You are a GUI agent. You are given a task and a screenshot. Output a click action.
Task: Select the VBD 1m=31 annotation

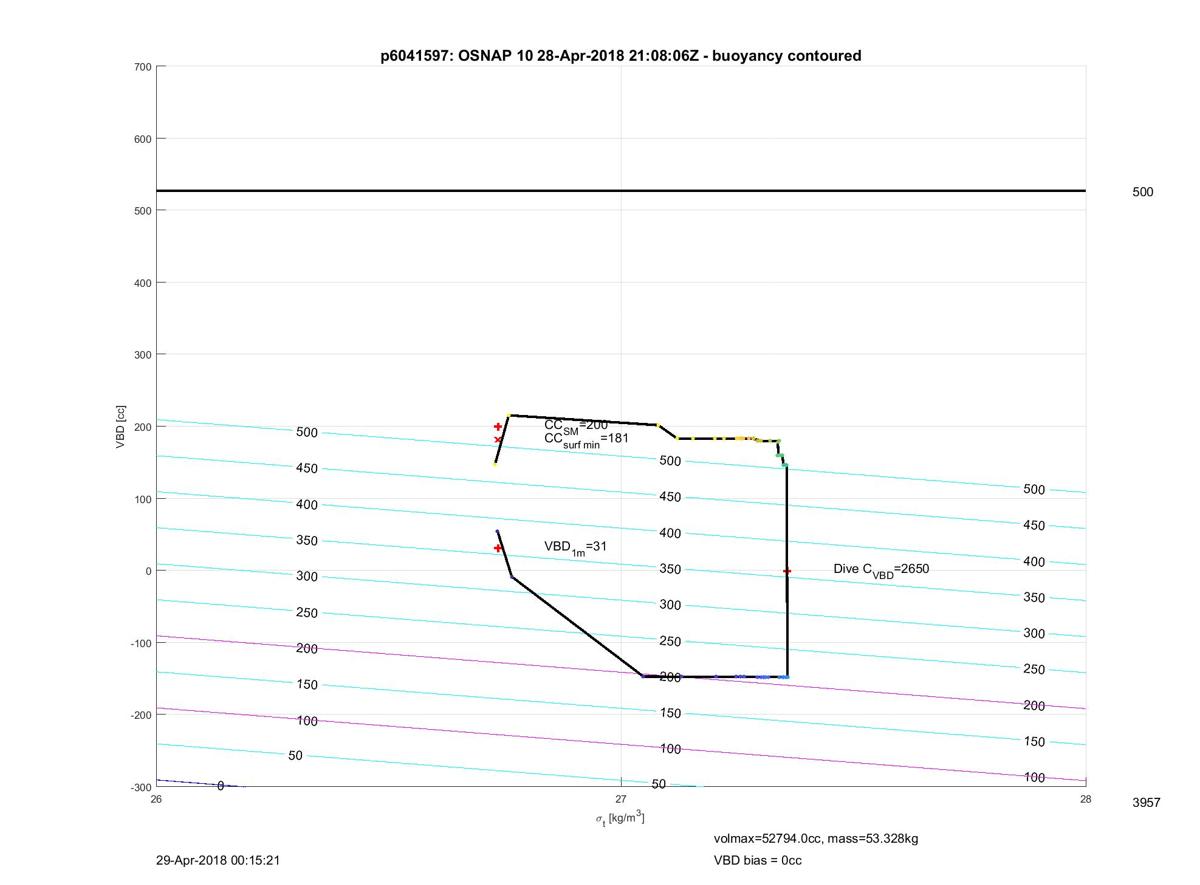click(575, 547)
